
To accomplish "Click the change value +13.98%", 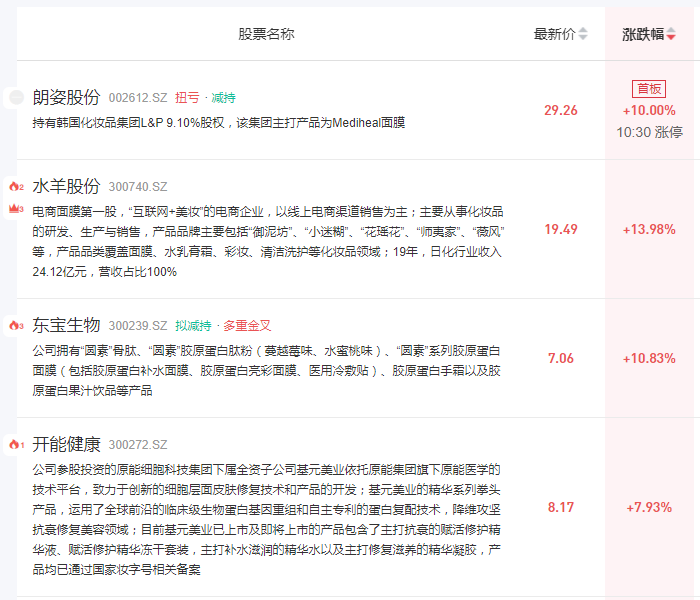I will (x=649, y=230).
